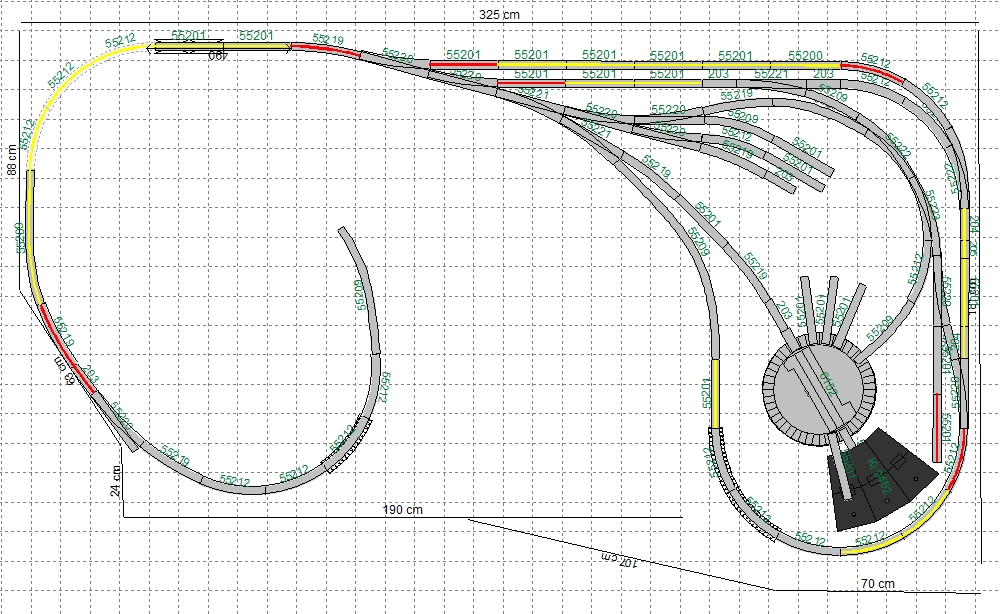Image resolution: width=1000 pixels, height=614 pixels.
Task: Select the red 55219 track near the locomotive
Action: coord(320,47)
